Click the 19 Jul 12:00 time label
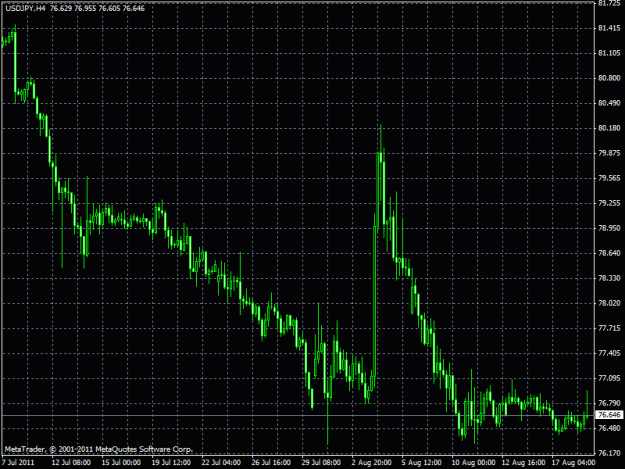 (x=171, y=463)
